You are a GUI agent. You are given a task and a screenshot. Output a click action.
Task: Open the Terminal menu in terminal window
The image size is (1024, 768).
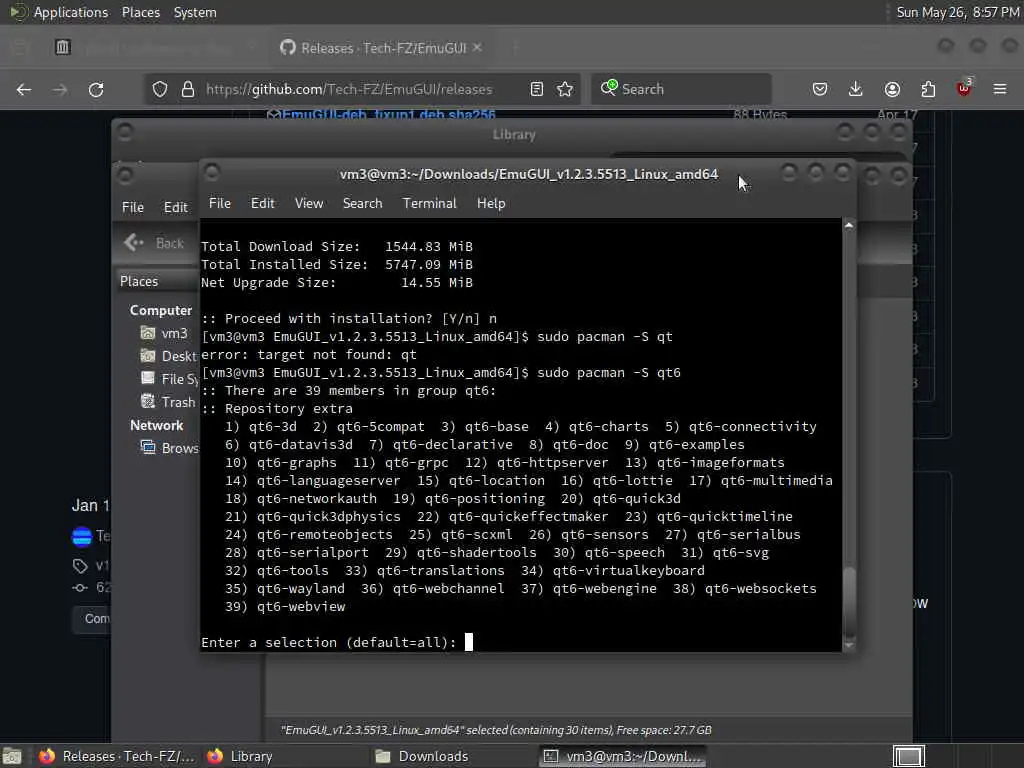coord(429,203)
